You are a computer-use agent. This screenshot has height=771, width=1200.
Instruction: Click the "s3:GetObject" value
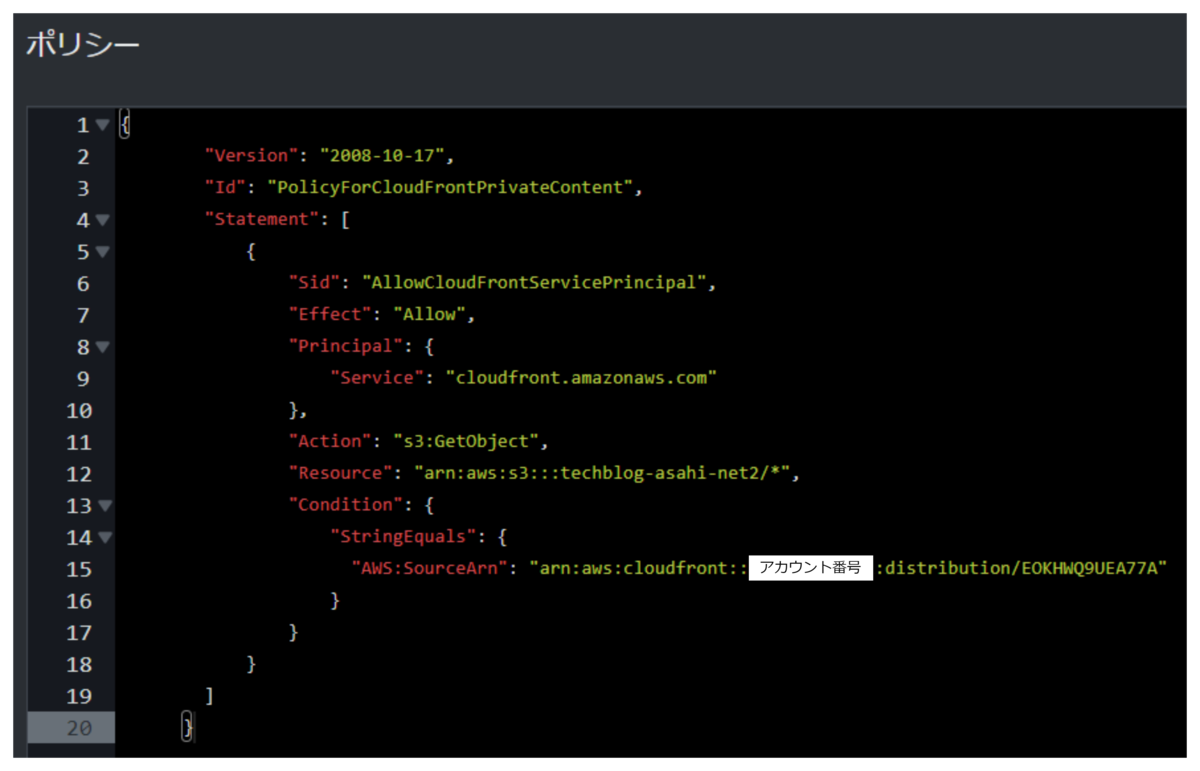tap(467, 441)
